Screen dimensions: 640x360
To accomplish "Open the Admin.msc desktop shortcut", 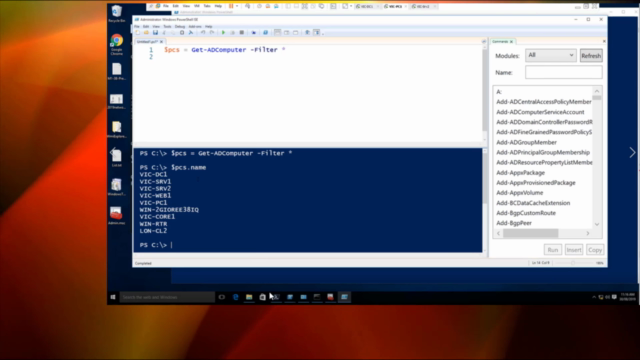I will 116,216.
